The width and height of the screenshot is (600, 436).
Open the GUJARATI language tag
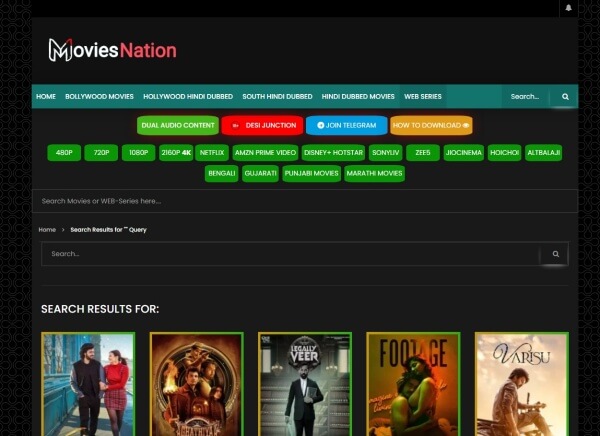260,173
